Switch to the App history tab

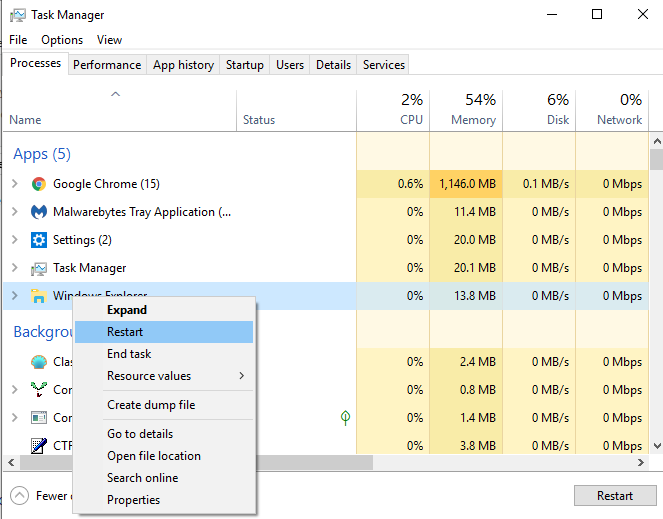(x=183, y=65)
